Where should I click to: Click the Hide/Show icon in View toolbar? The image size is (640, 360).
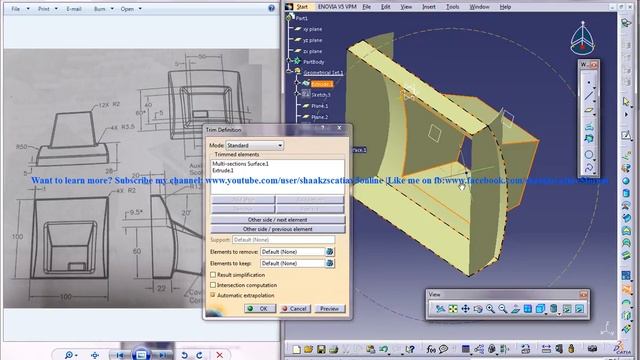[x=567, y=309]
